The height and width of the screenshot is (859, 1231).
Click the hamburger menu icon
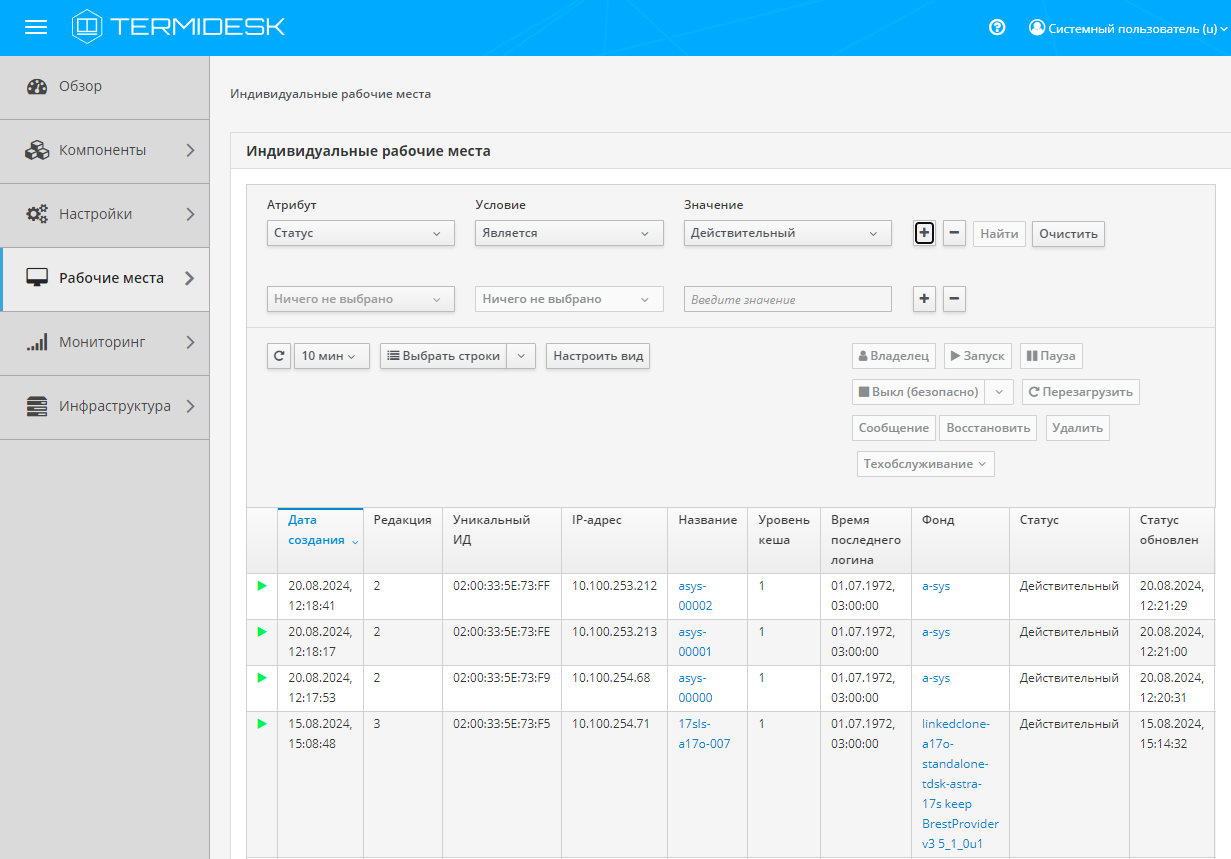click(36, 27)
